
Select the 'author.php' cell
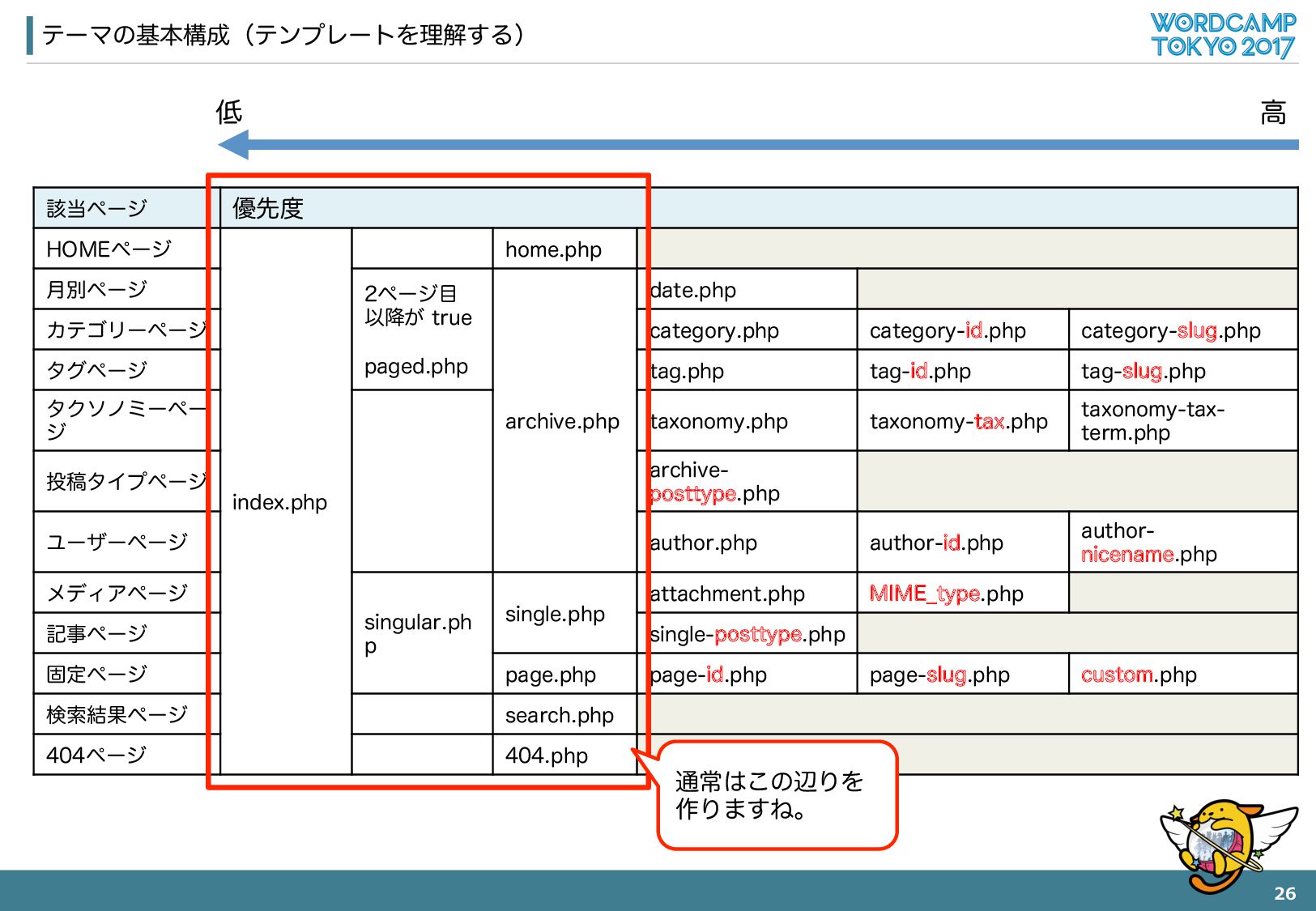[747, 542]
